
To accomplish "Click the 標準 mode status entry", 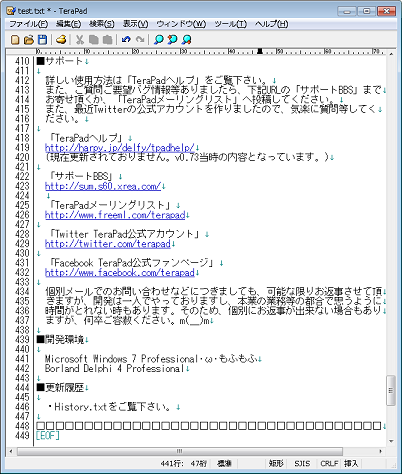I will pyautogui.click(x=224, y=463).
